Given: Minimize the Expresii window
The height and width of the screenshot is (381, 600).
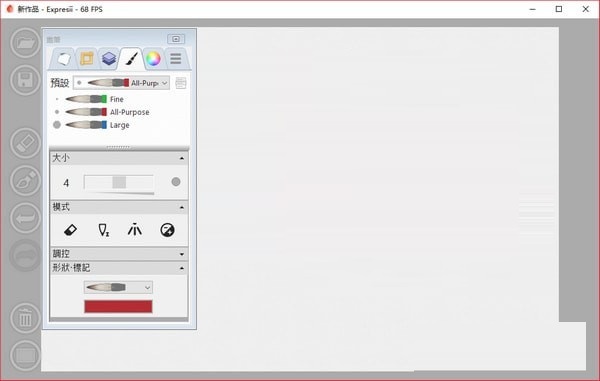Looking at the screenshot, I should coord(532,9).
